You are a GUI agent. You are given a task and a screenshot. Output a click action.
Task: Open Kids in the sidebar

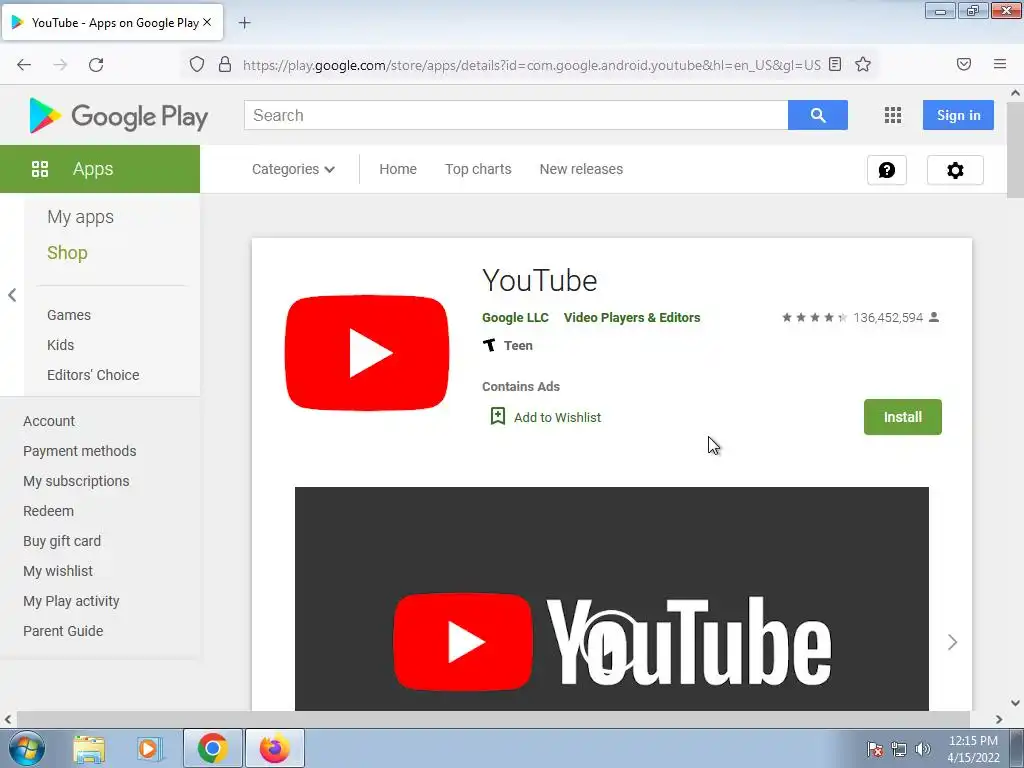click(60, 345)
